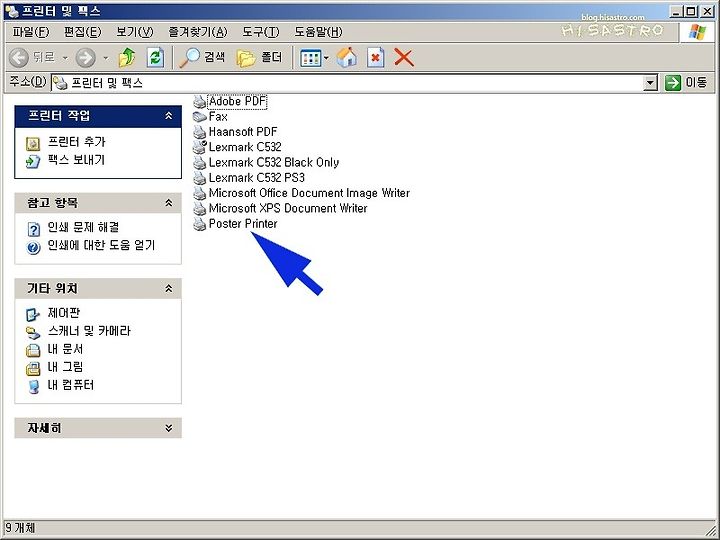The image size is (720, 540).
Task: Click the 스캐너 및 카메라 icon
Action: [33, 332]
